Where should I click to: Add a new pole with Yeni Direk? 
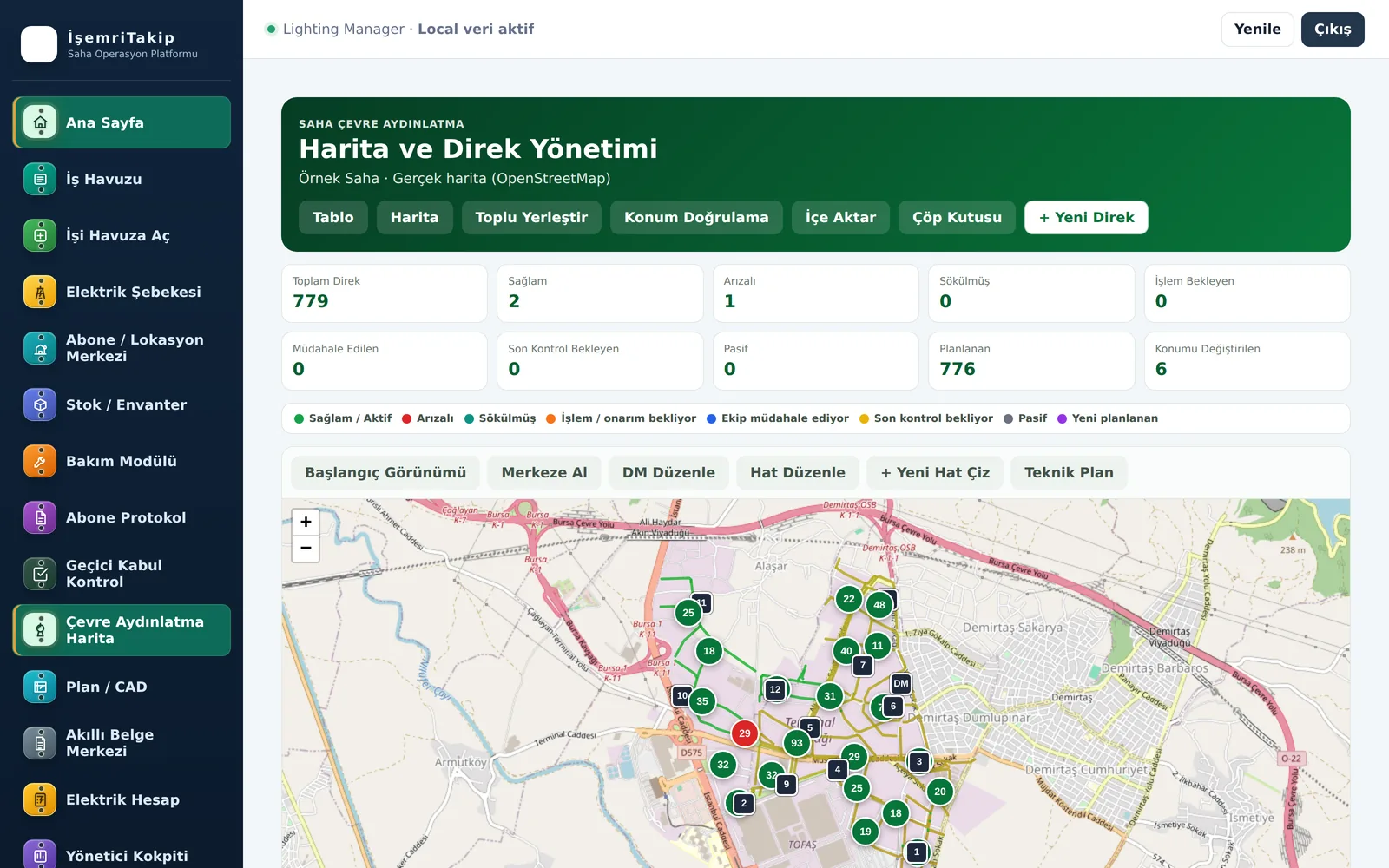[1086, 217]
